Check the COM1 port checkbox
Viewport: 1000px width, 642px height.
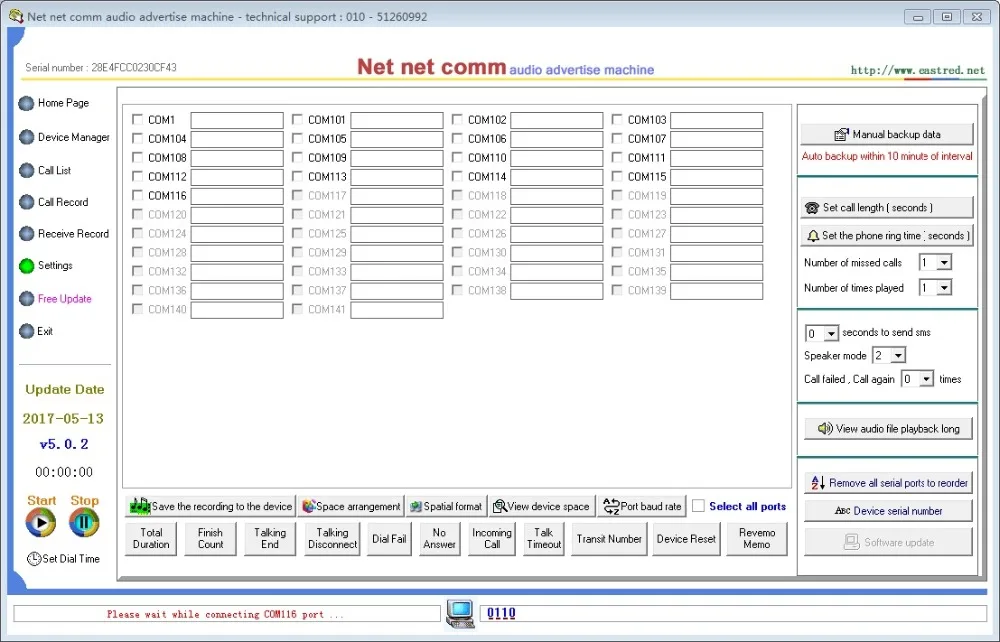click(137, 119)
